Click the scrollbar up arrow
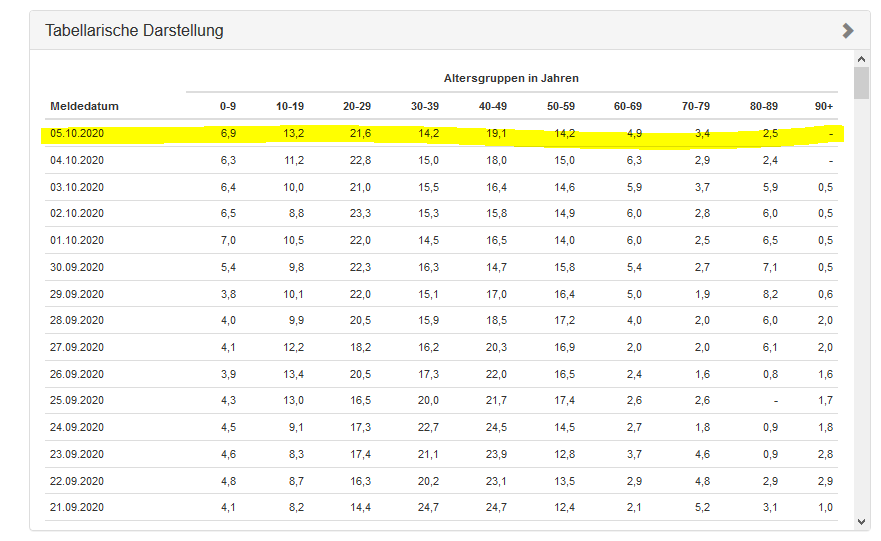Image resolution: width=881 pixels, height=541 pixels. point(861,59)
